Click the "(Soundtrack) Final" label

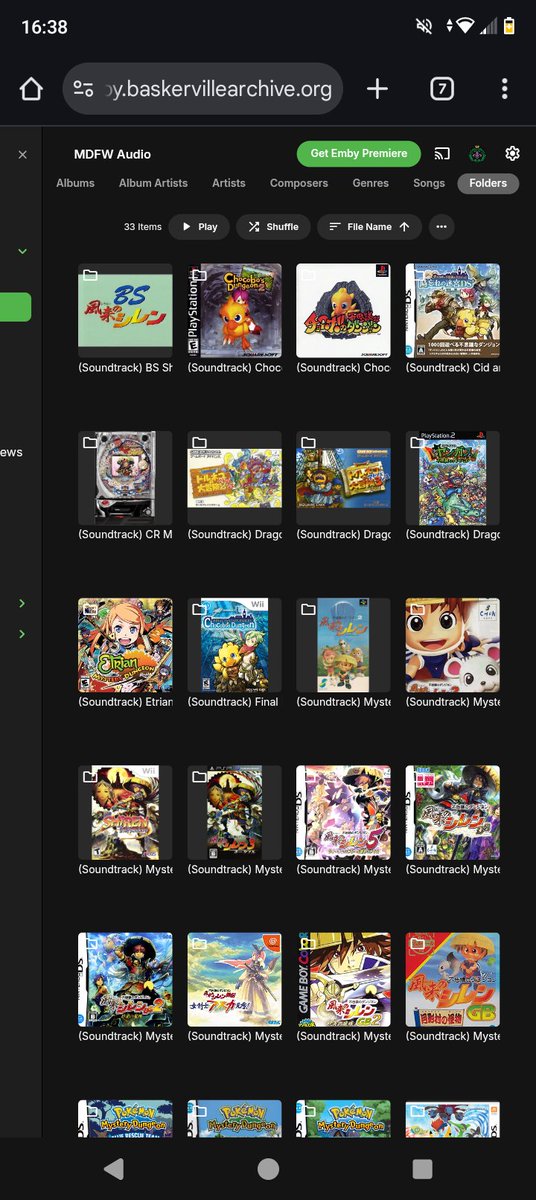(x=234, y=702)
